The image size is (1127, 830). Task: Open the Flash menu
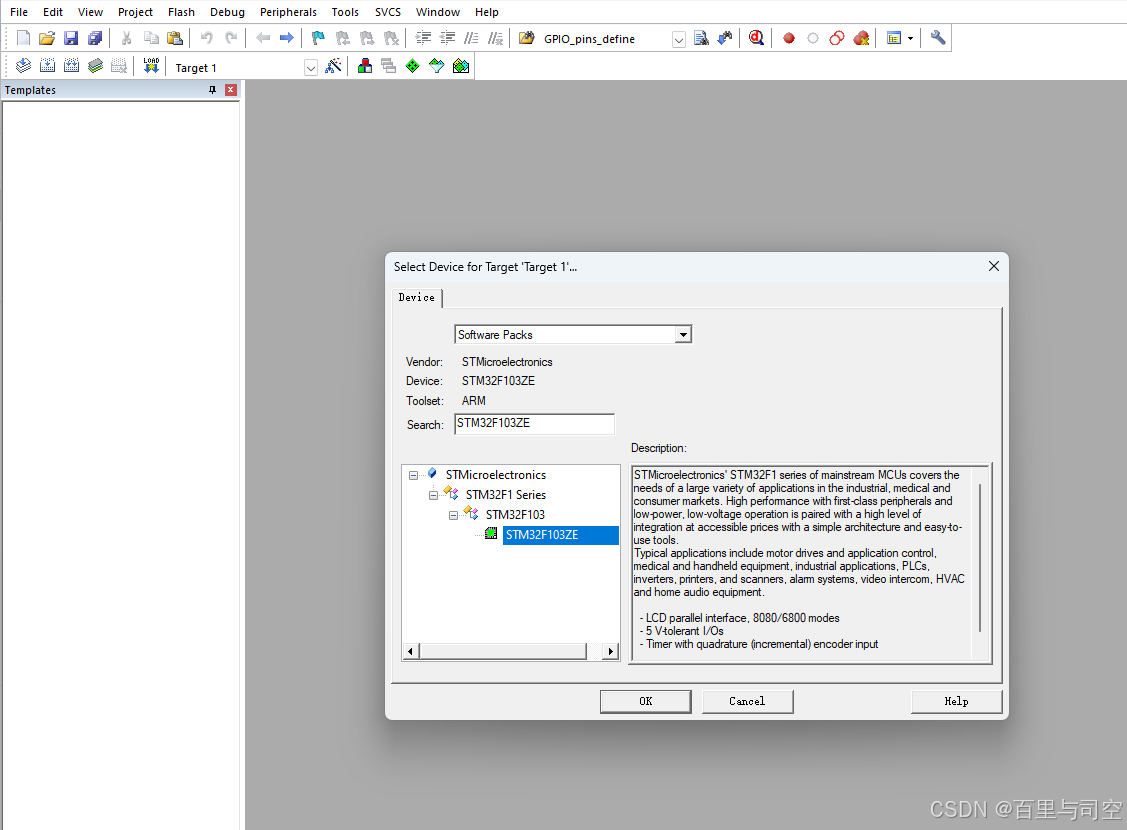[x=181, y=12]
